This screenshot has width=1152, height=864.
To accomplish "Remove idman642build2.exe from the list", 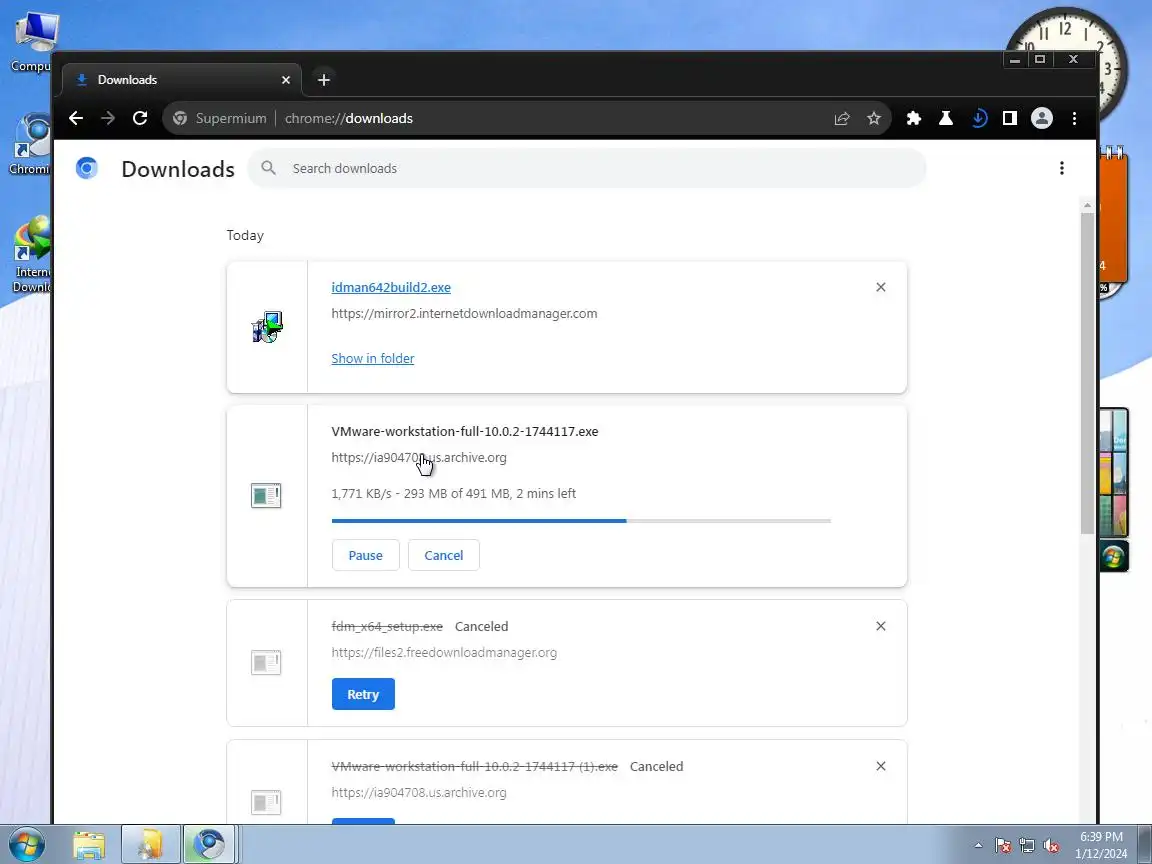I will tap(881, 287).
